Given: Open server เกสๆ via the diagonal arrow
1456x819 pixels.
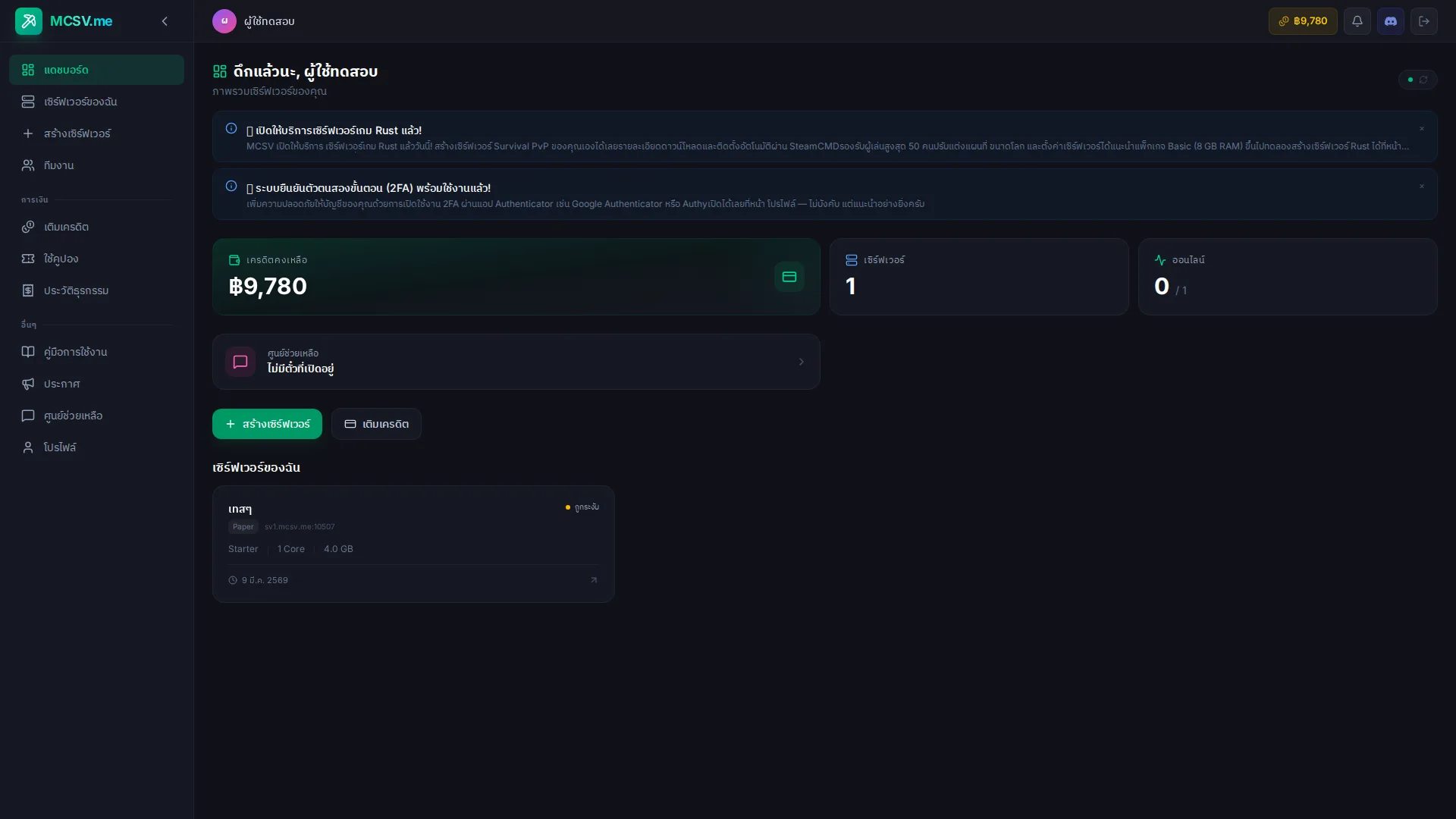Looking at the screenshot, I should pyautogui.click(x=594, y=579).
